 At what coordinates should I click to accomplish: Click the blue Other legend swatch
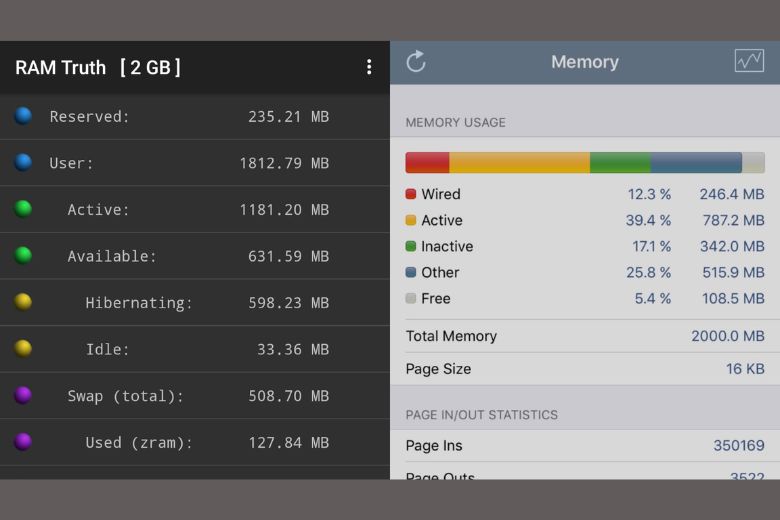coord(410,272)
